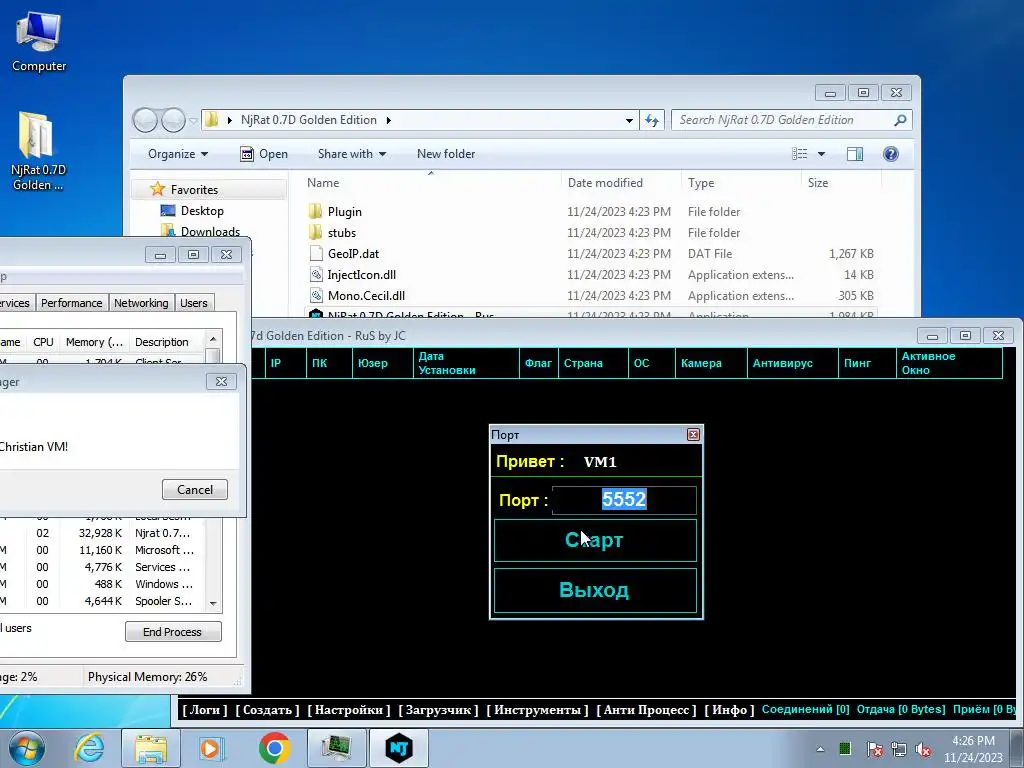Open Explorer help question mark icon
1024x768 pixels.
(891, 154)
